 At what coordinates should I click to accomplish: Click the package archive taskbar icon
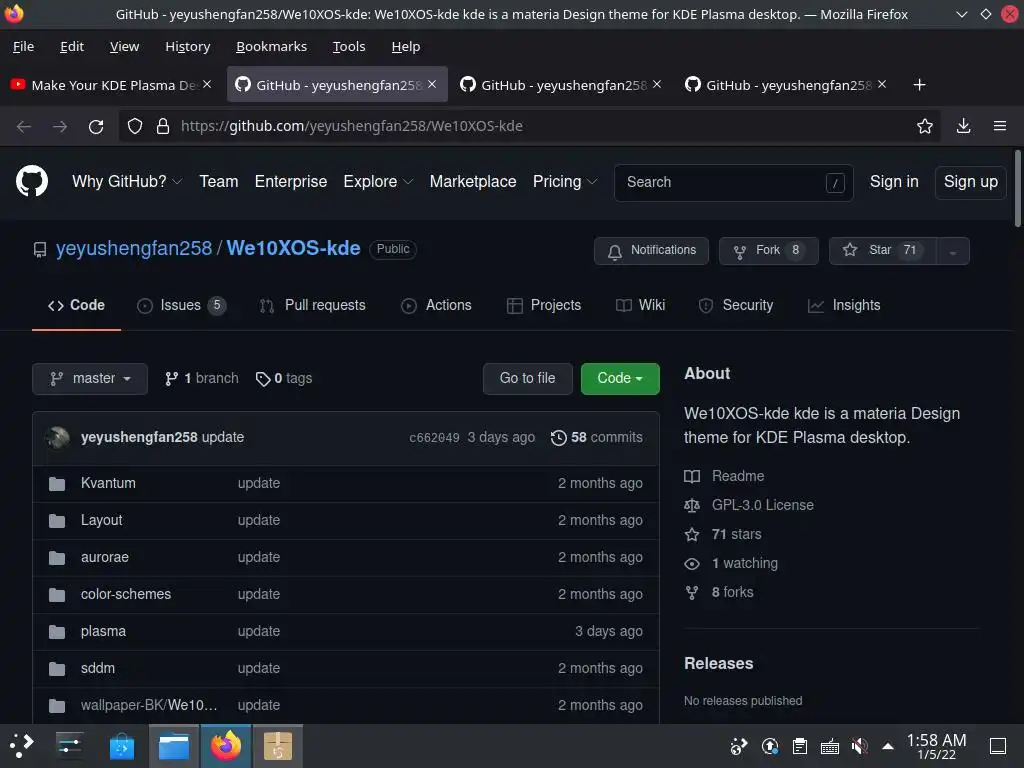coord(278,746)
